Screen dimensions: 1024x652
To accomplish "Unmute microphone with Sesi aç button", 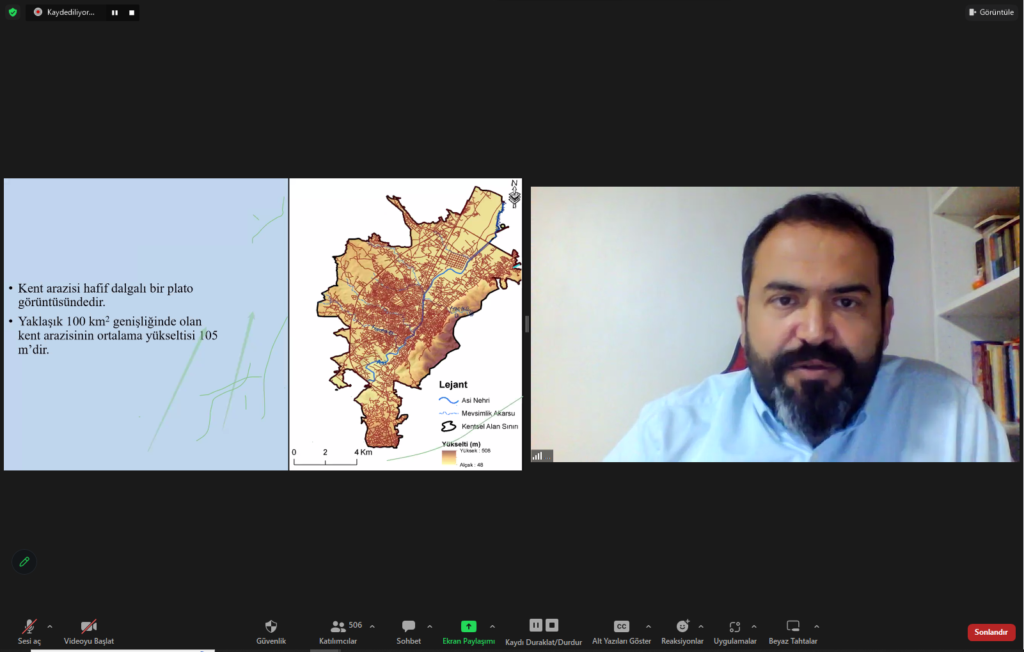I will coord(29,627).
